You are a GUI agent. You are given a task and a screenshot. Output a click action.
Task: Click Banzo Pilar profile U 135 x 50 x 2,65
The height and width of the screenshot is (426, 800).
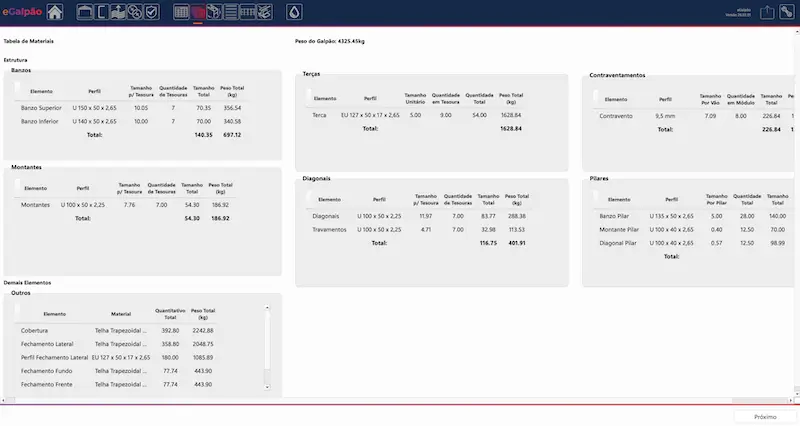[671, 216]
